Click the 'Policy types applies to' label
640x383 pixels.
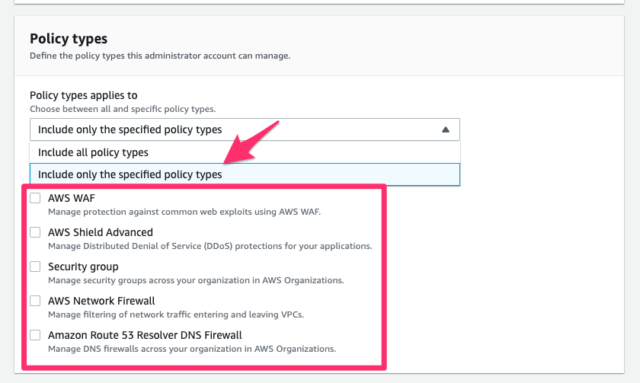(83, 95)
